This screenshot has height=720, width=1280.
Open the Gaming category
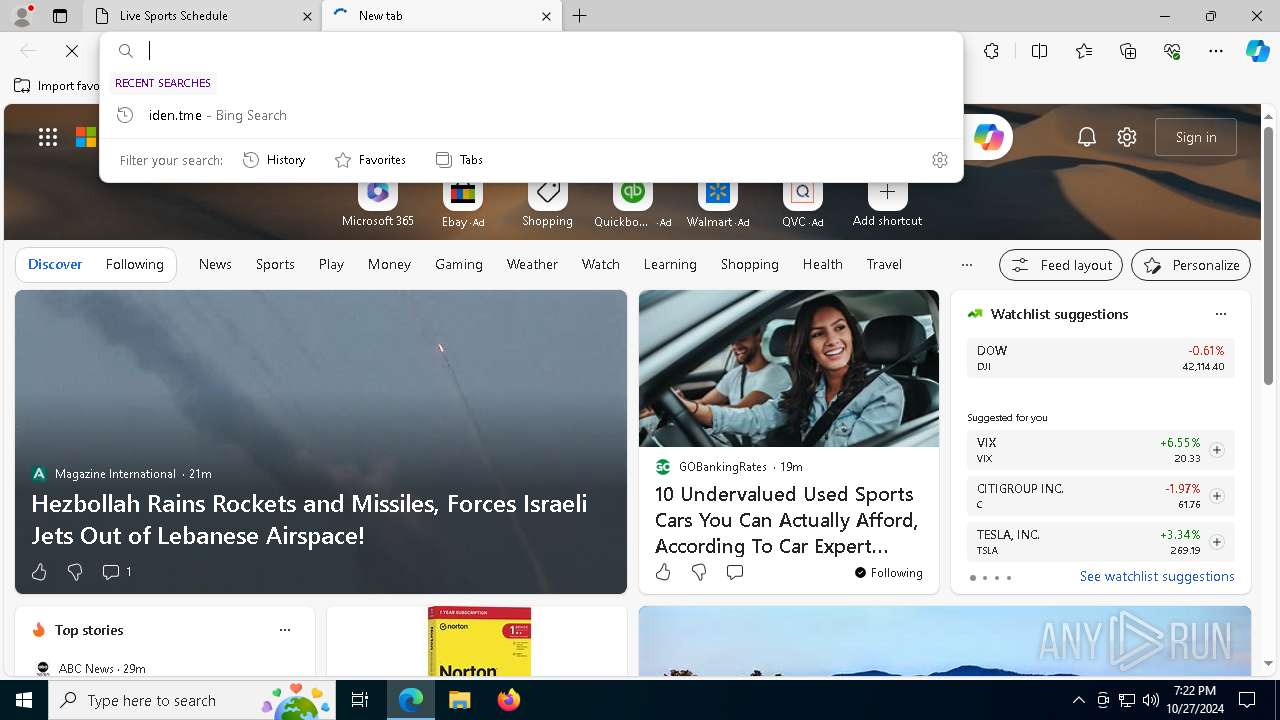coord(459,265)
